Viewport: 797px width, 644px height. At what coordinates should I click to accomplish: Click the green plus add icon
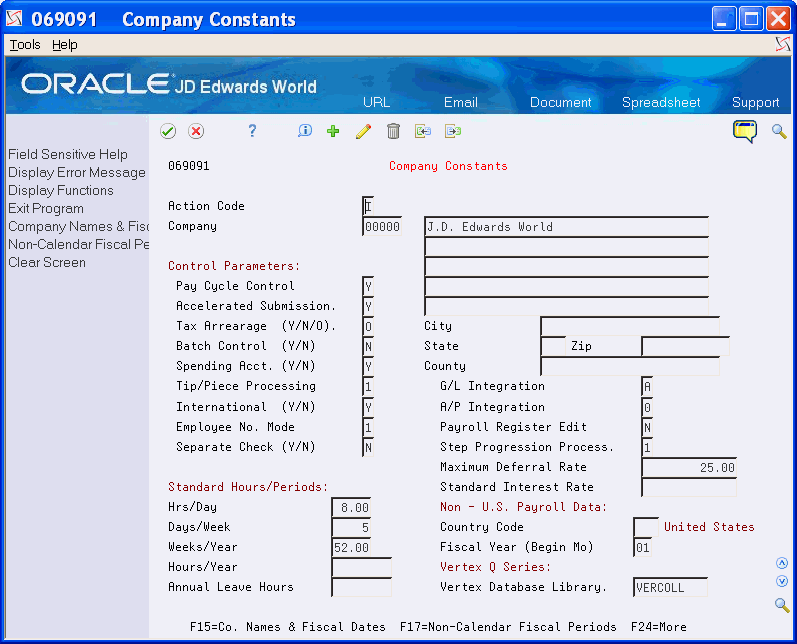(x=333, y=131)
